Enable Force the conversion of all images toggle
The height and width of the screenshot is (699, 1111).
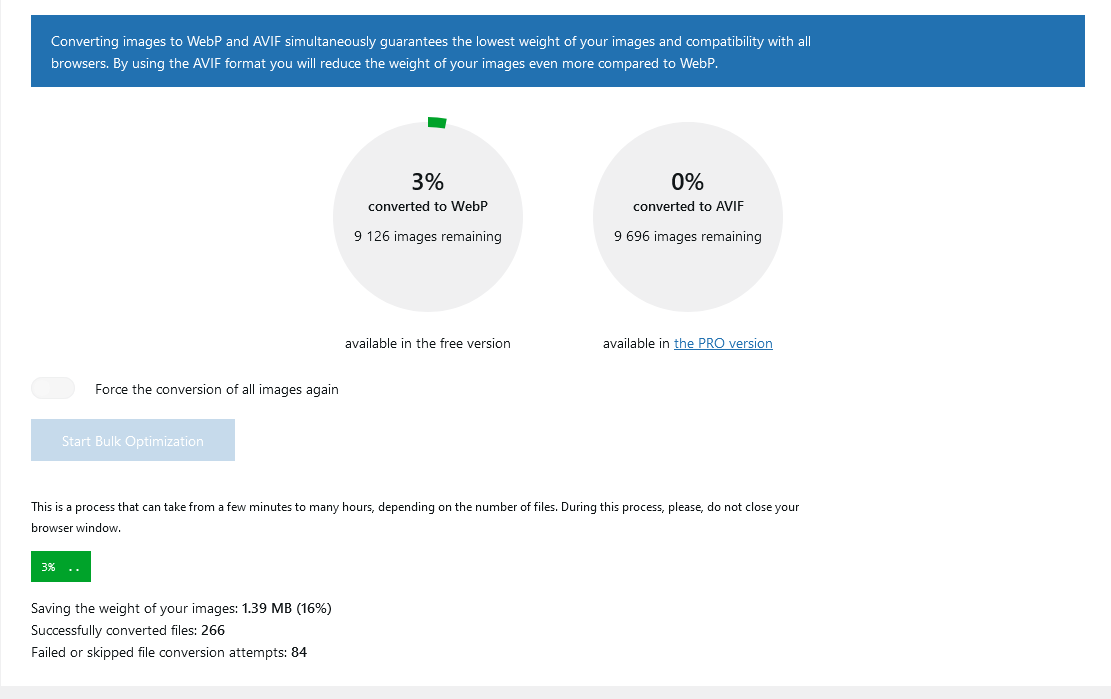[x=53, y=388]
